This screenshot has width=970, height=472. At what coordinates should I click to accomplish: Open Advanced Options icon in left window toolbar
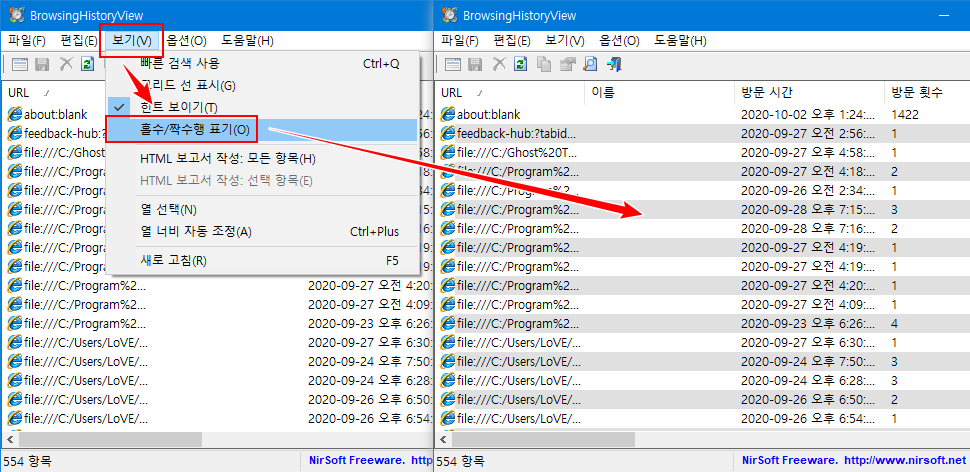pyautogui.click(x=20, y=64)
